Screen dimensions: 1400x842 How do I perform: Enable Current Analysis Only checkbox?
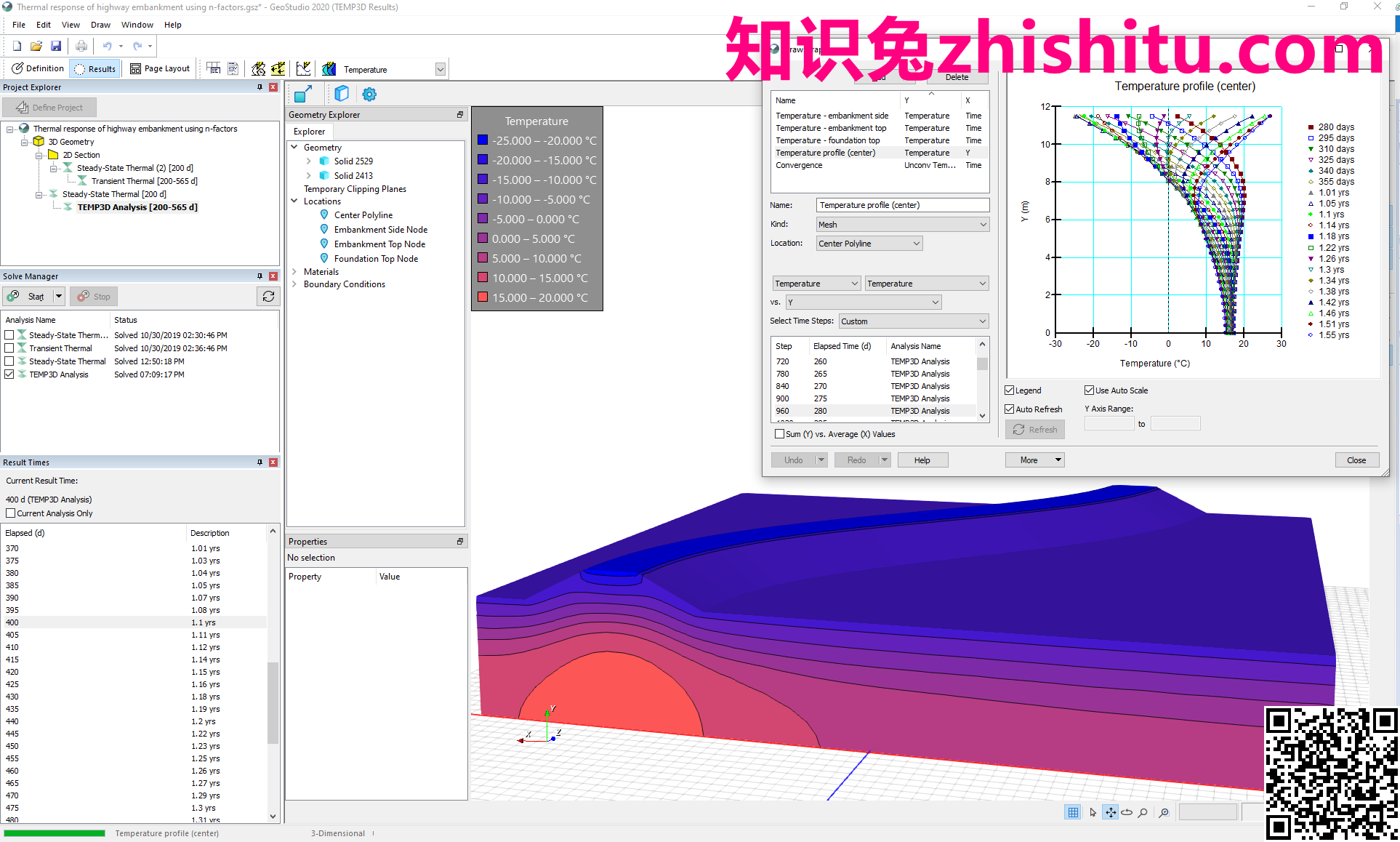pos(11,513)
